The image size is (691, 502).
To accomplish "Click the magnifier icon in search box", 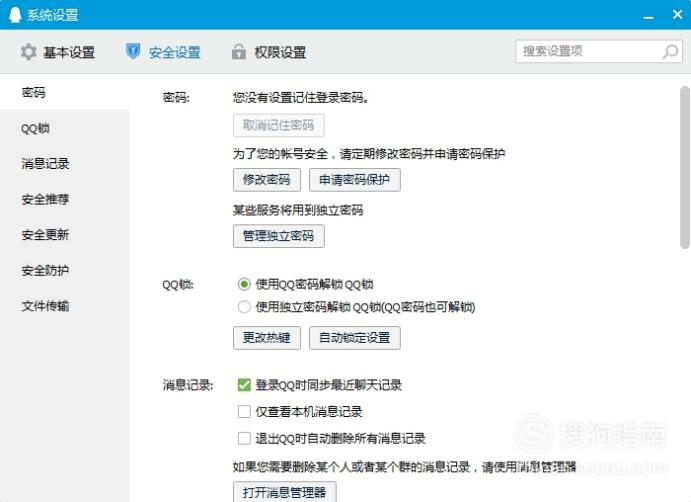I will pos(670,52).
